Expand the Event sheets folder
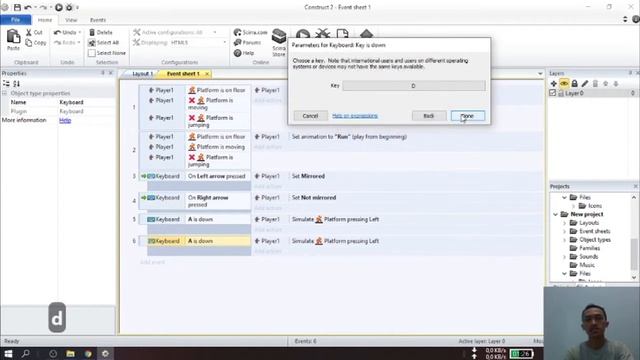 tap(564, 231)
